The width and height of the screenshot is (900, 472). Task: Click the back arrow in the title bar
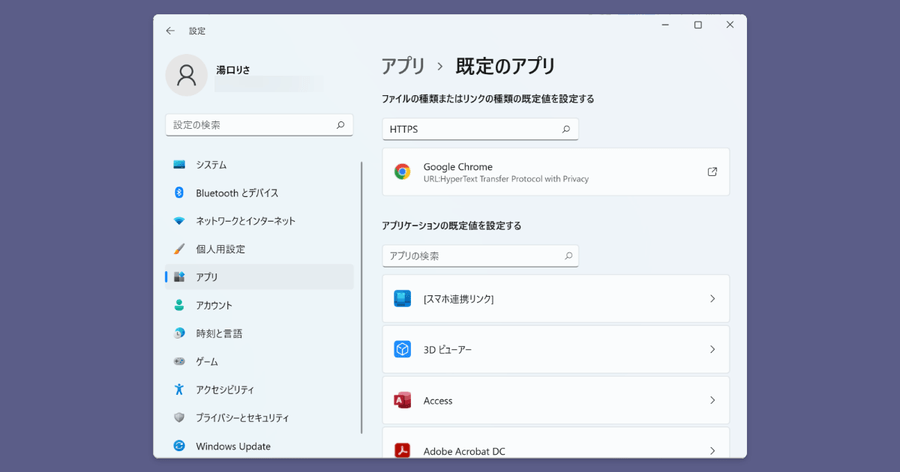[170, 31]
